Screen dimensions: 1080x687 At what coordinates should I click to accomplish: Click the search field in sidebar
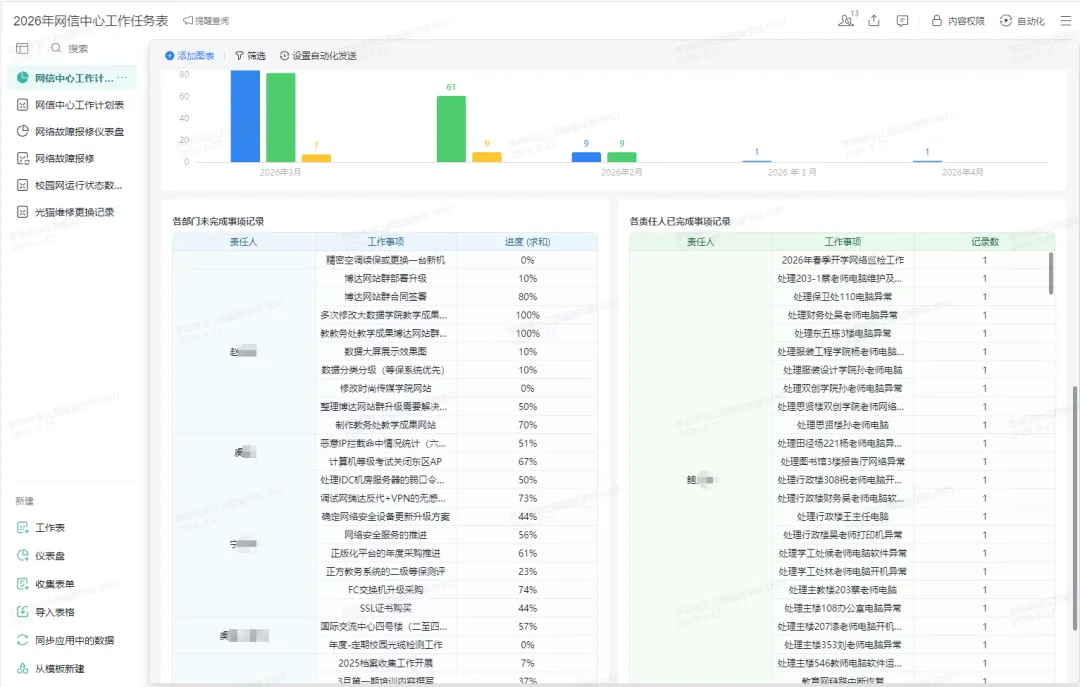pos(78,48)
